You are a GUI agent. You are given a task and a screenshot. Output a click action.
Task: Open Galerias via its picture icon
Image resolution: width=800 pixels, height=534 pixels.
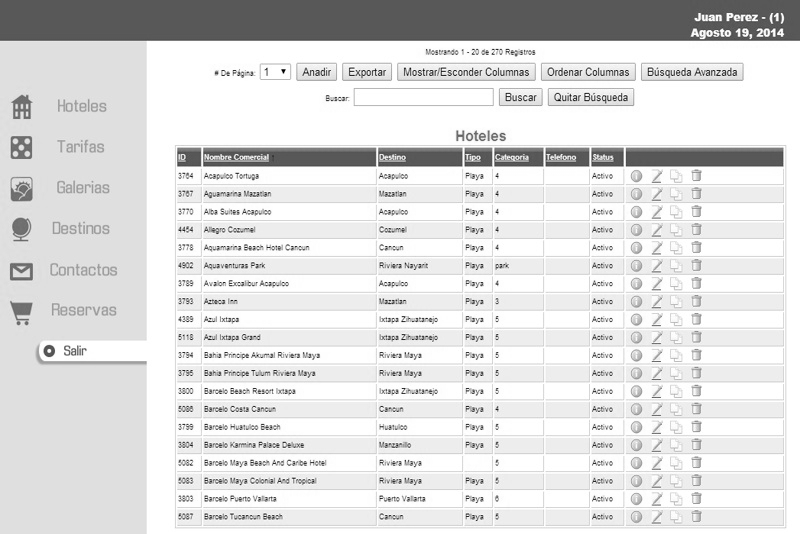[21, 188]
